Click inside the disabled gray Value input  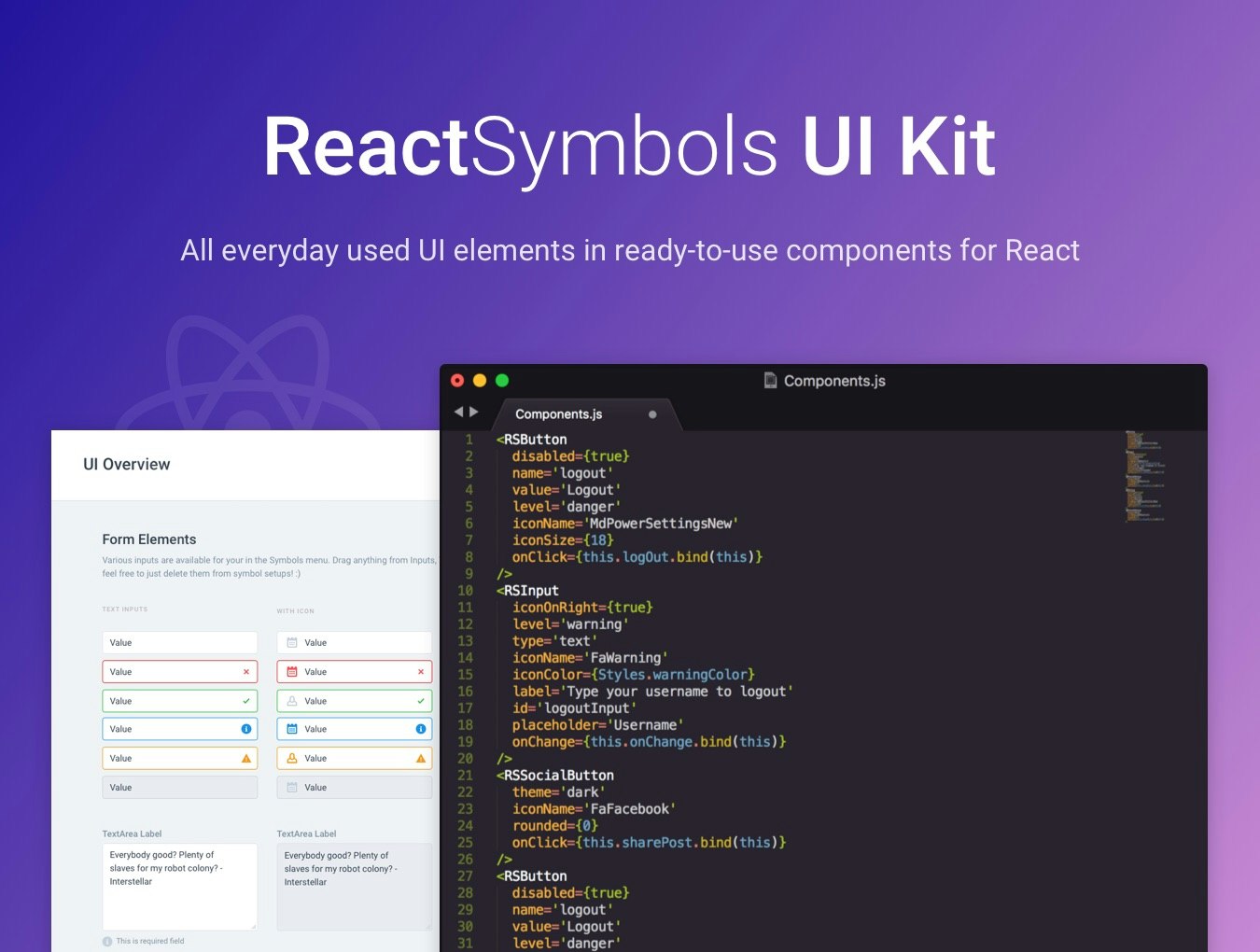[179, 787]
